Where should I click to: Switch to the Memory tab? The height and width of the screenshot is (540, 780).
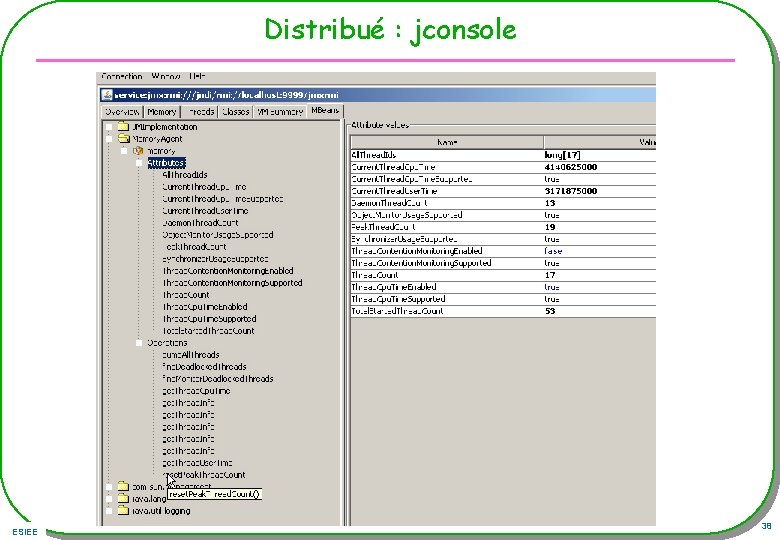(161, 112)
